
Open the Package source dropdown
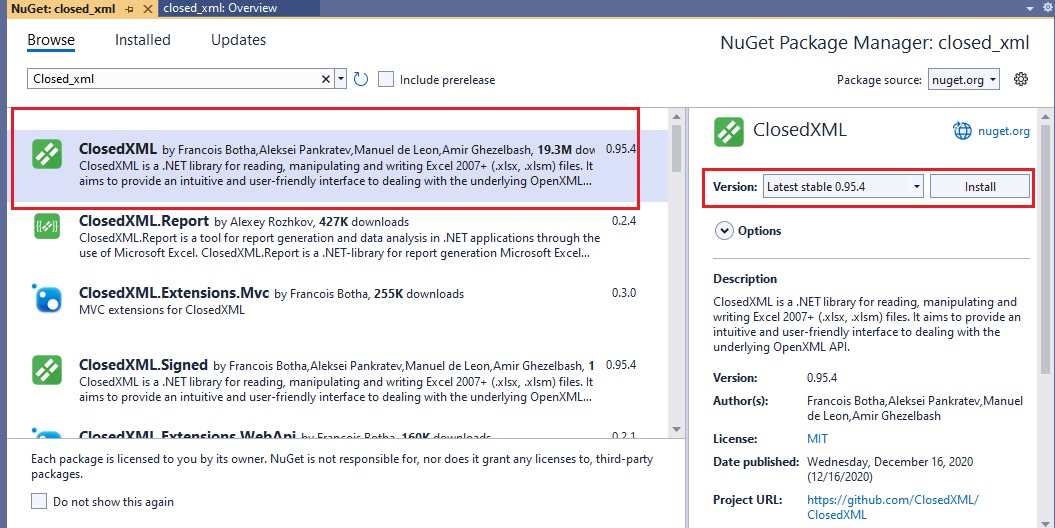(963, 79)
